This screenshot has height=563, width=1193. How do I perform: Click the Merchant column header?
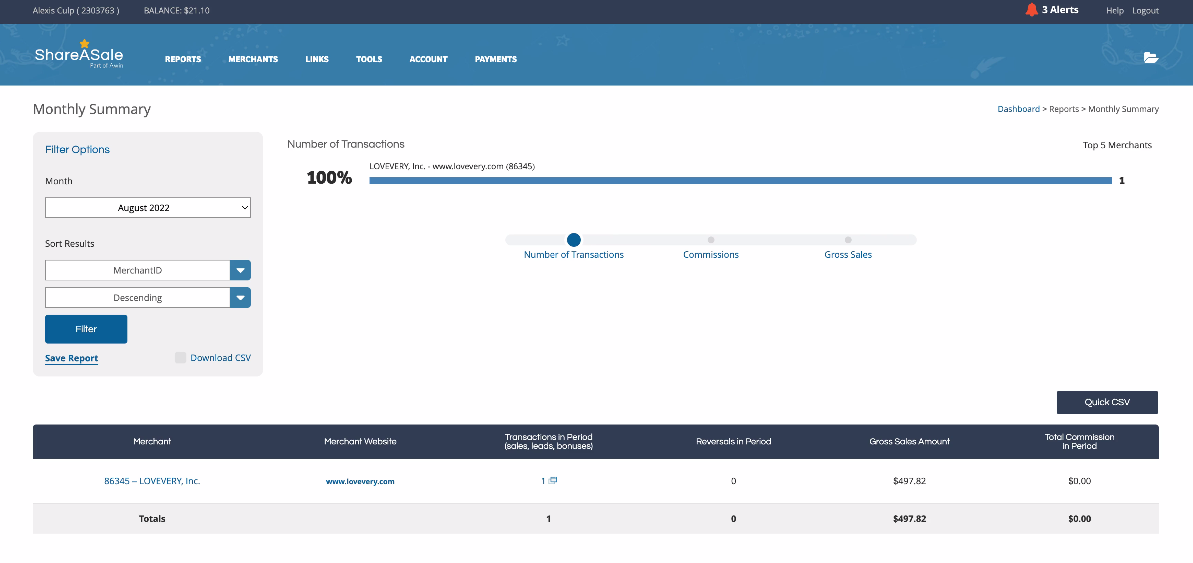tap(152, 441)
